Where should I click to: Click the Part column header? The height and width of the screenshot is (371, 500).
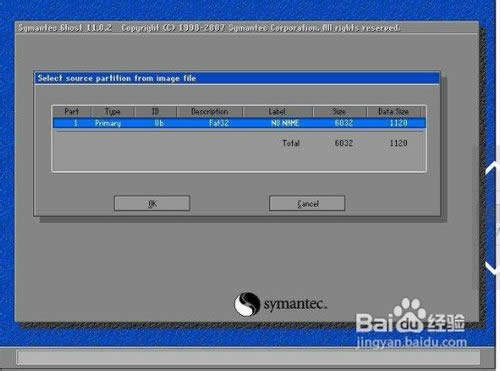tap(72, 111)
